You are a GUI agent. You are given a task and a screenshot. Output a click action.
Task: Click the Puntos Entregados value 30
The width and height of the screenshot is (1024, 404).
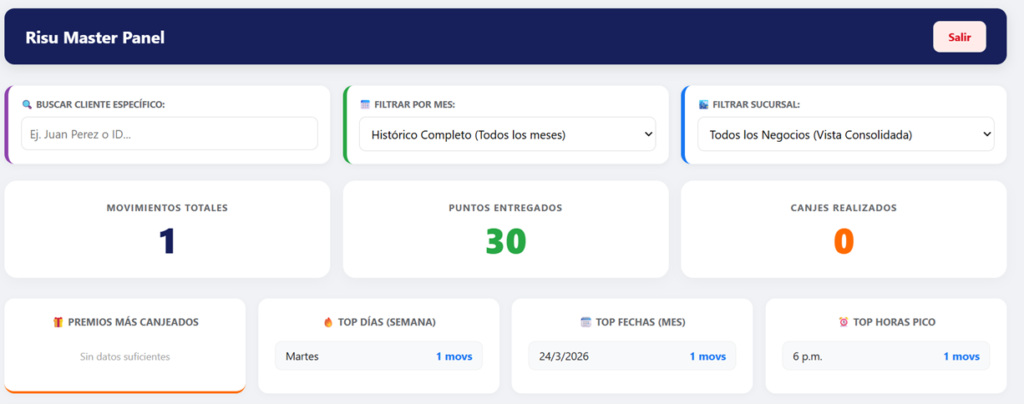pyautogui.click(x=505, y=241)
